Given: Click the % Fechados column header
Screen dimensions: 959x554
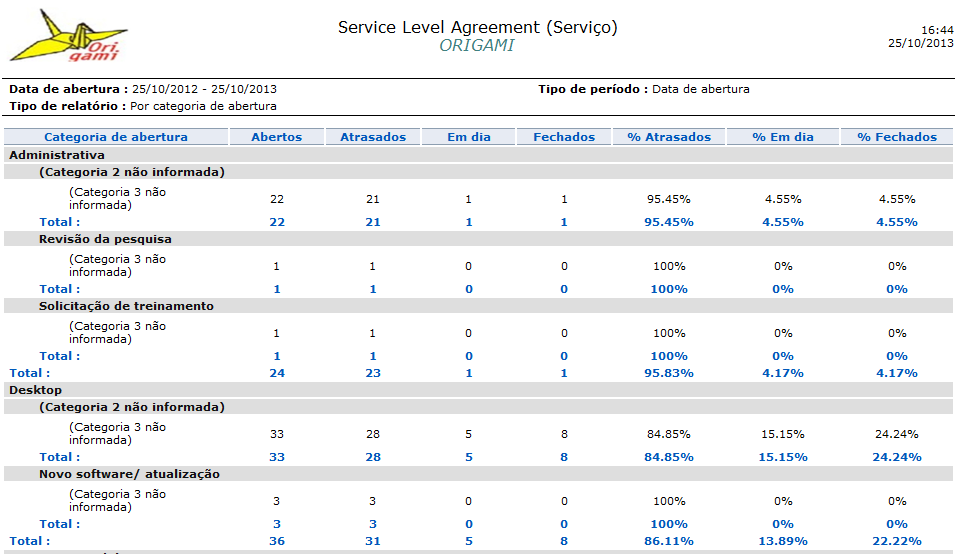Looking at the screenshot, I should 897,137.
